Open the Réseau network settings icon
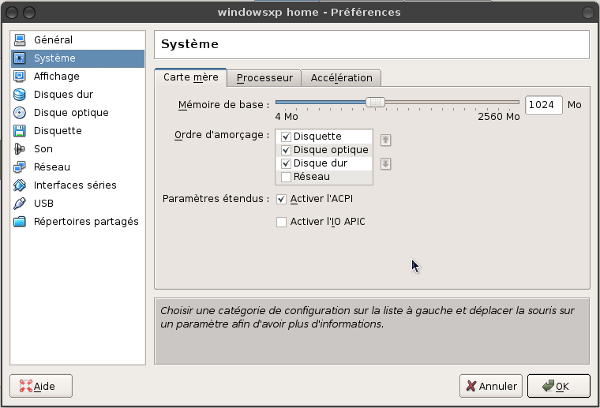This screenshot has height=408, width=600. coord(19,167)
